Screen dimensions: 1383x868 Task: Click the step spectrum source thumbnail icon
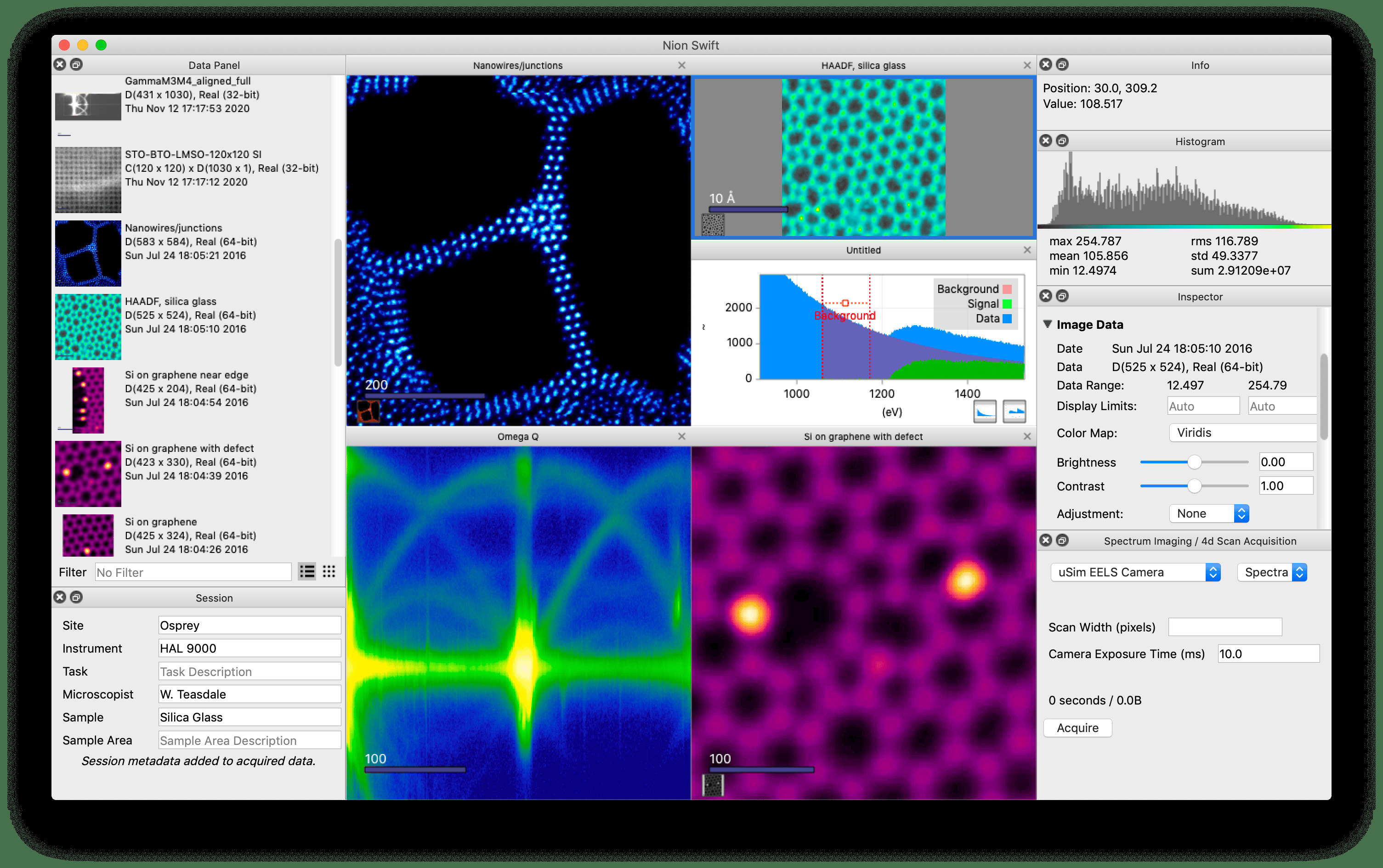click(x=1015, y=411)
